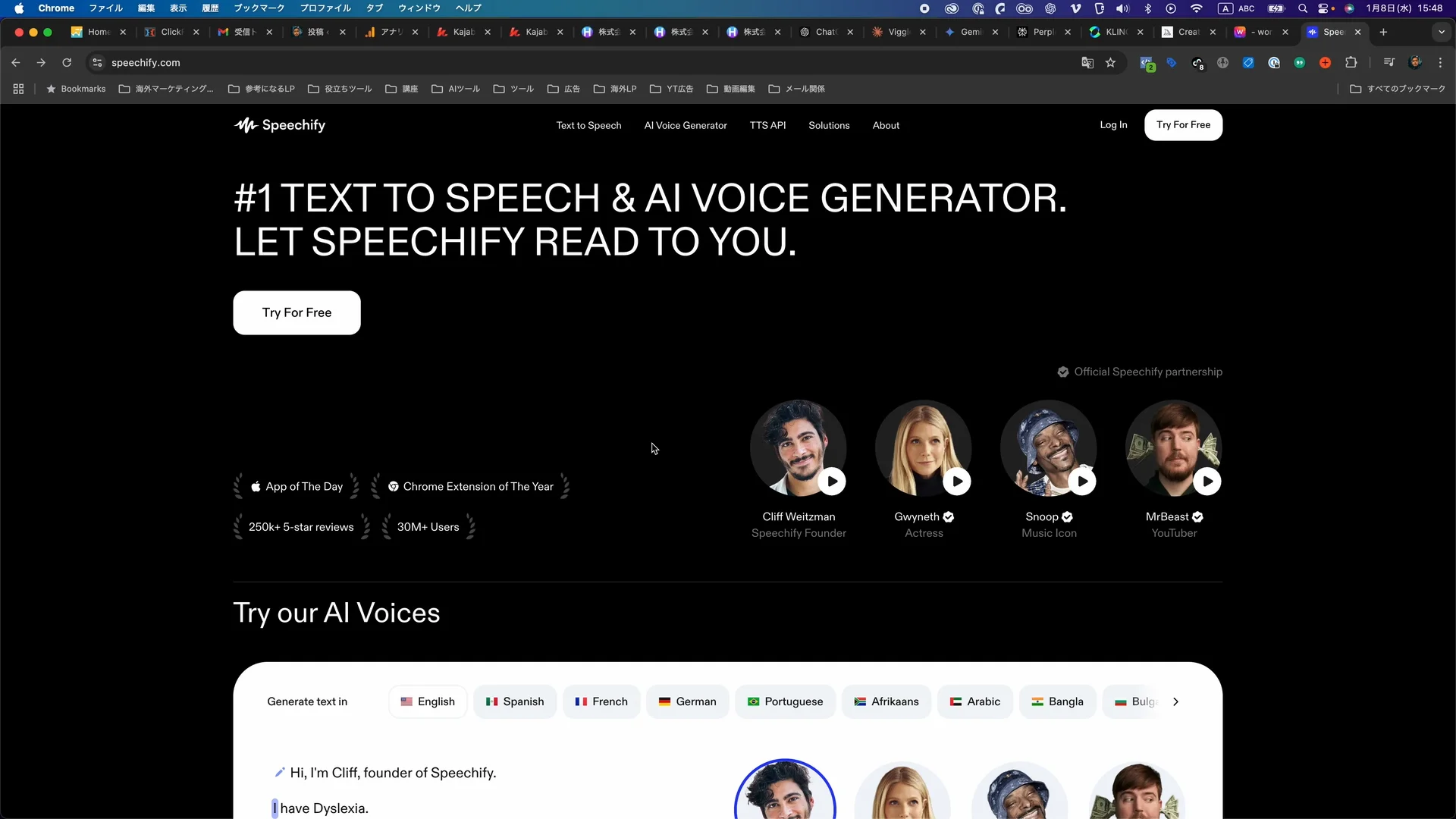The height and width of the screenshot is (819, 1456).
Task: Play MrBeast voice sample
Action: (x=1207, y=482)
